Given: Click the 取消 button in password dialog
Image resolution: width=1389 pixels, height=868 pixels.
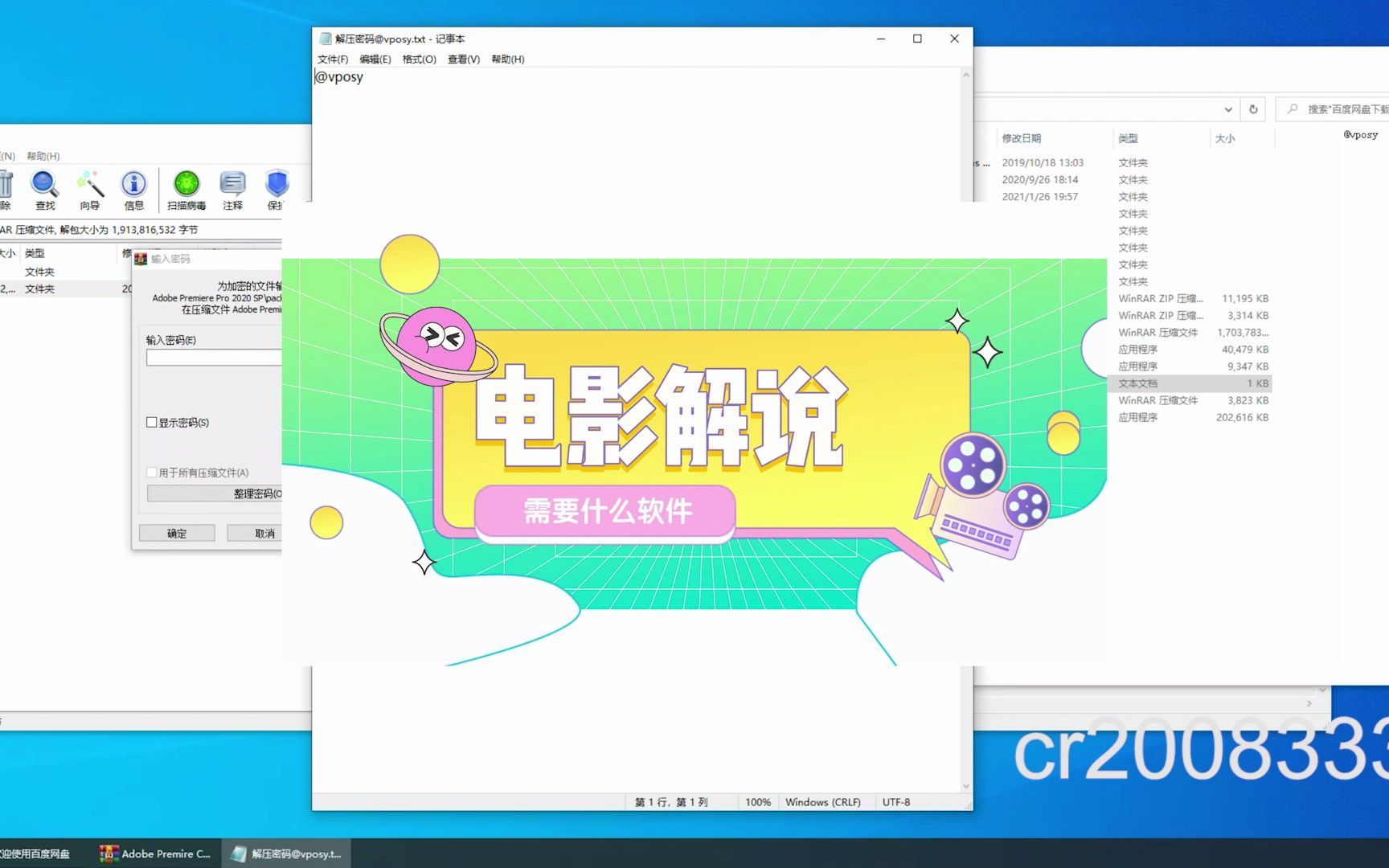Looking at the screenshot, I should [x=255, y=533].
